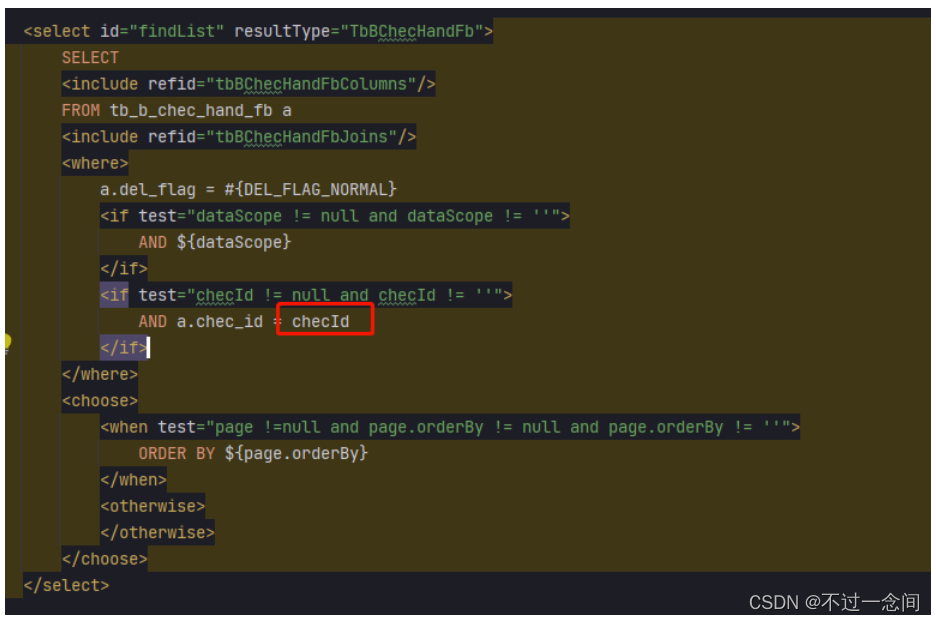Click the closing </otherwise> tag
Screen dimensions: 936x622
[x=157, y=532]
